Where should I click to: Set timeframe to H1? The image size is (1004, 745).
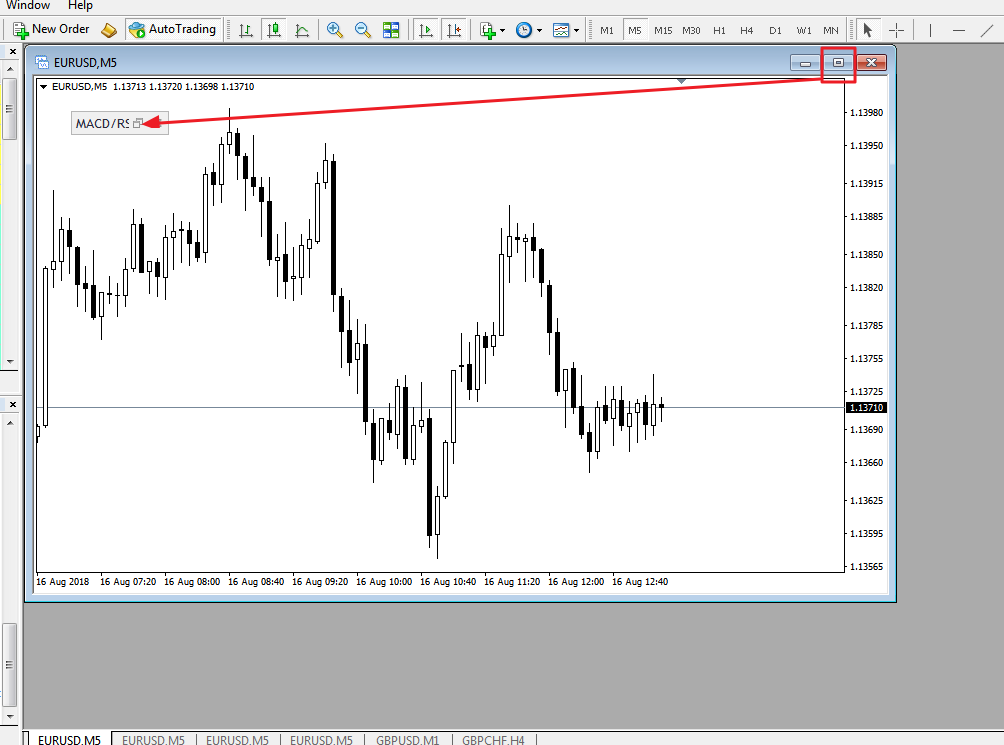[x=719, y=31]
